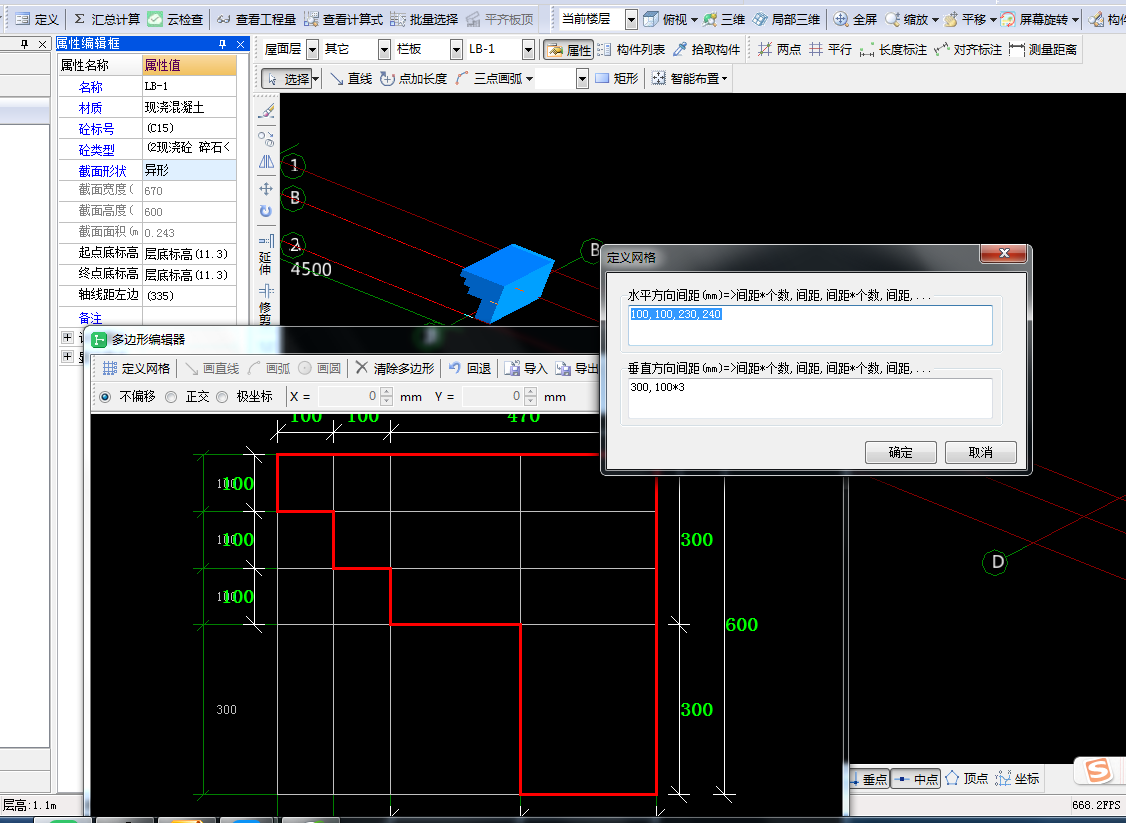The height and width of the screenshot is (823, 1126).
Task: Select 平行 parallel axis tool
Action: [x=830, y=50]
